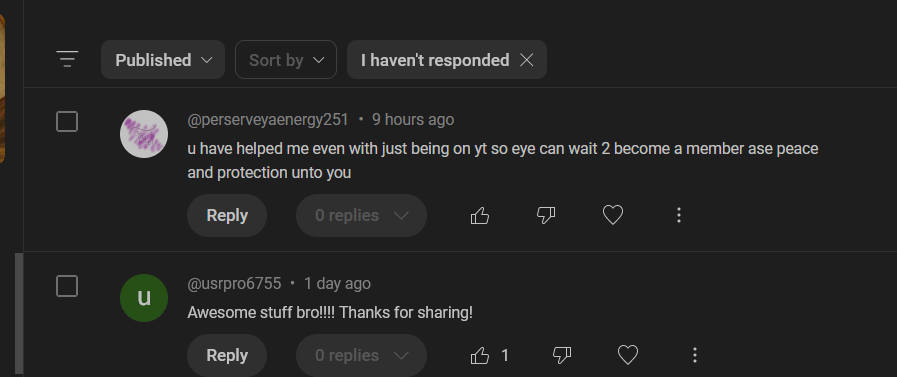Screen dimensions: 897x377
Task: Select the @perserveyaenergy251 comment checkbox
Action: click(x=67, y=121)
